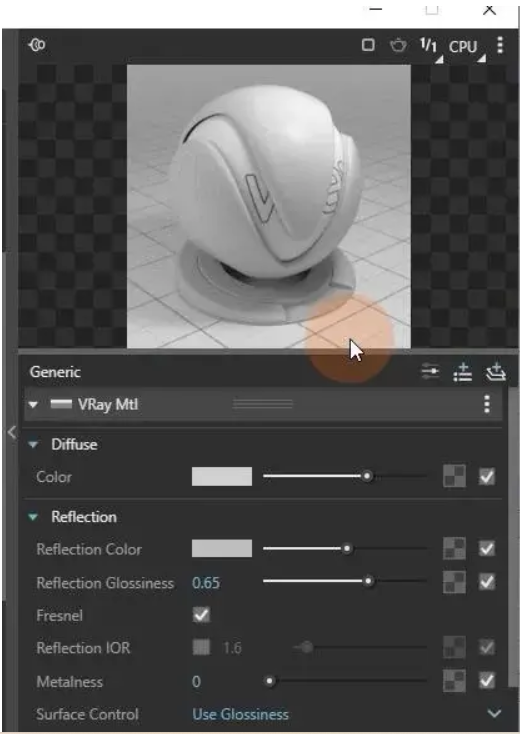
Task: Open the 1/1 preview quality menu
Action: [431, 48]
